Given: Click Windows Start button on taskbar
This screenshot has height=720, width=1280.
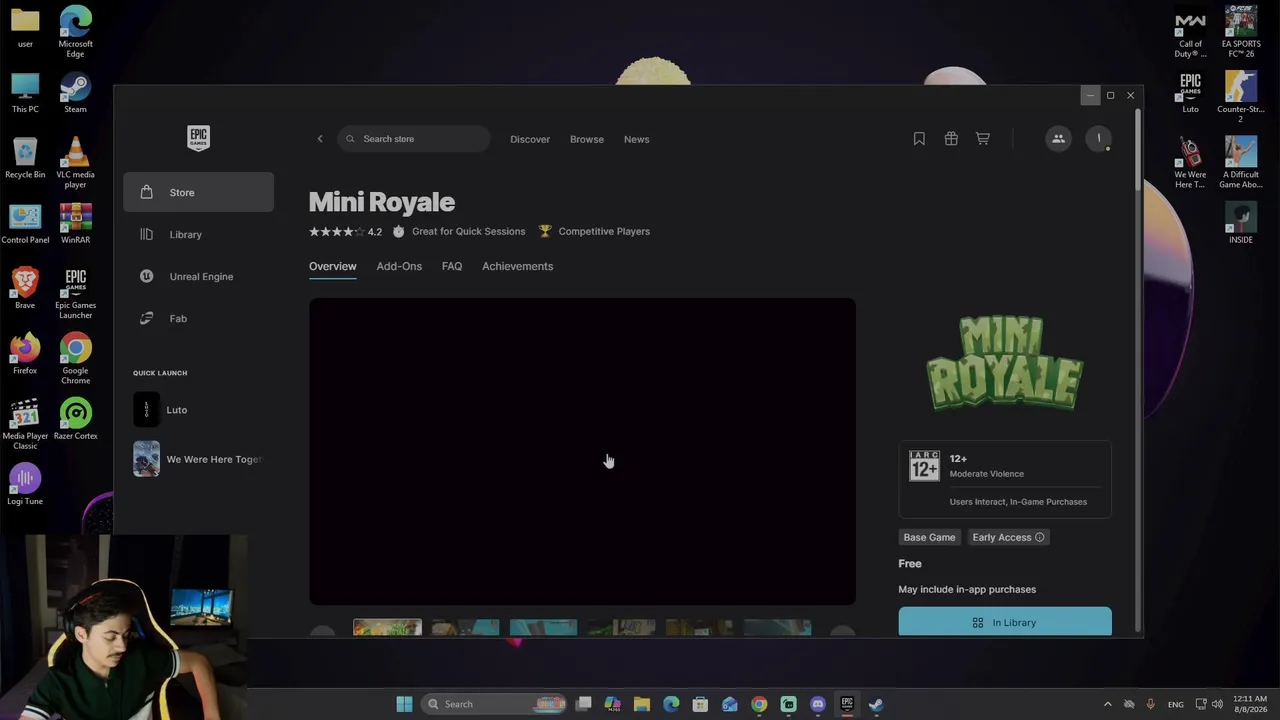Looking at the screenshot, I should pyautogui.click(x=404, y=704).
